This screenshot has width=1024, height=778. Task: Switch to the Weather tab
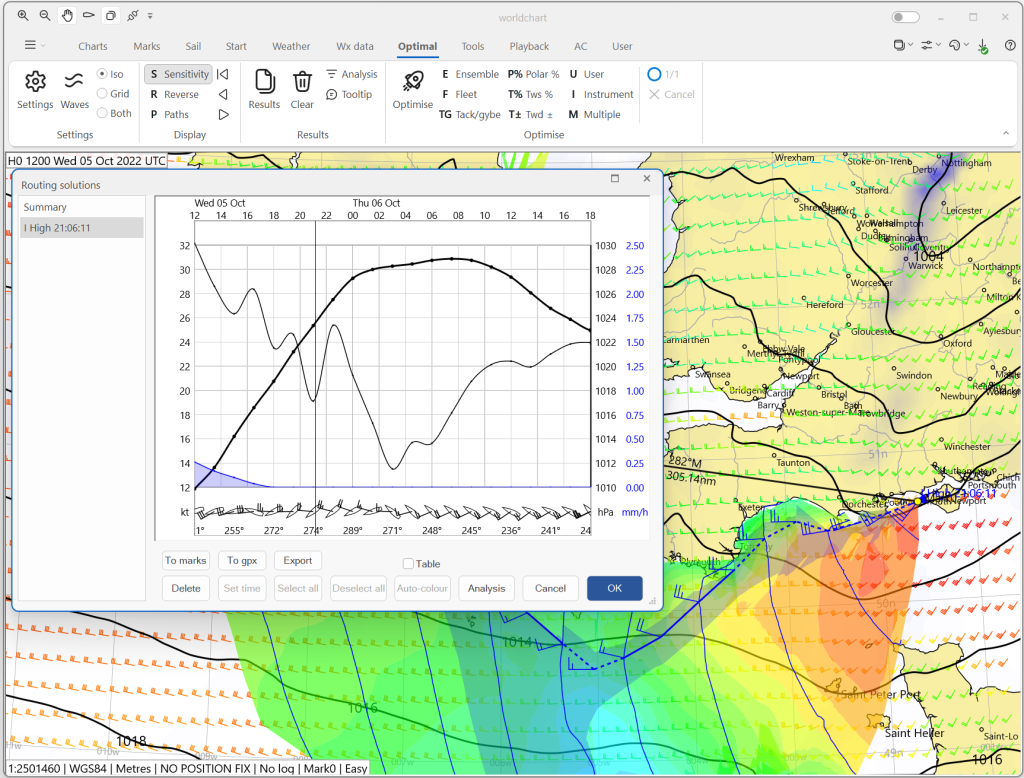[x=291, y=46]
